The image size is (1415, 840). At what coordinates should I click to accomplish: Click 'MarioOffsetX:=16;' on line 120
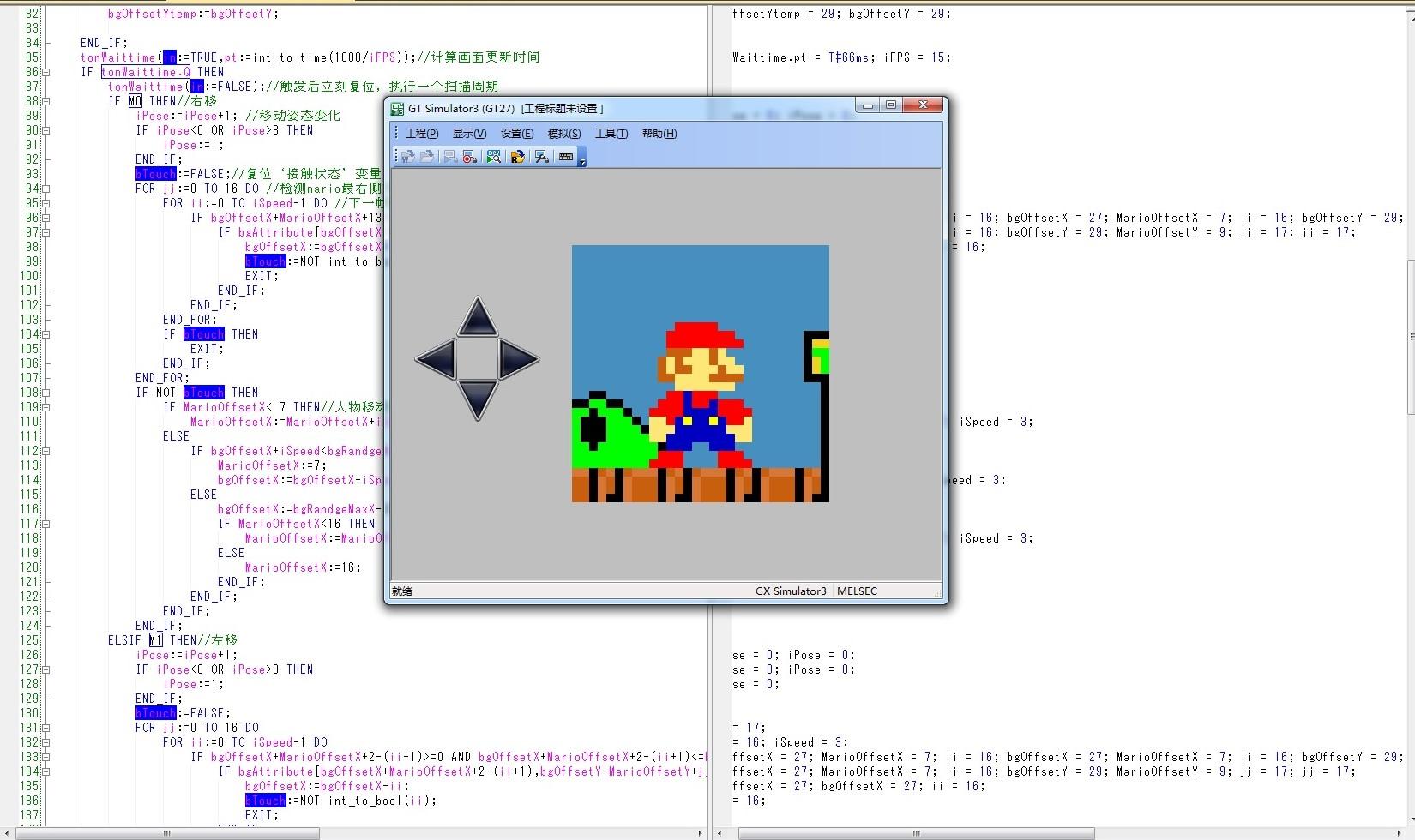tap(304, 567)
